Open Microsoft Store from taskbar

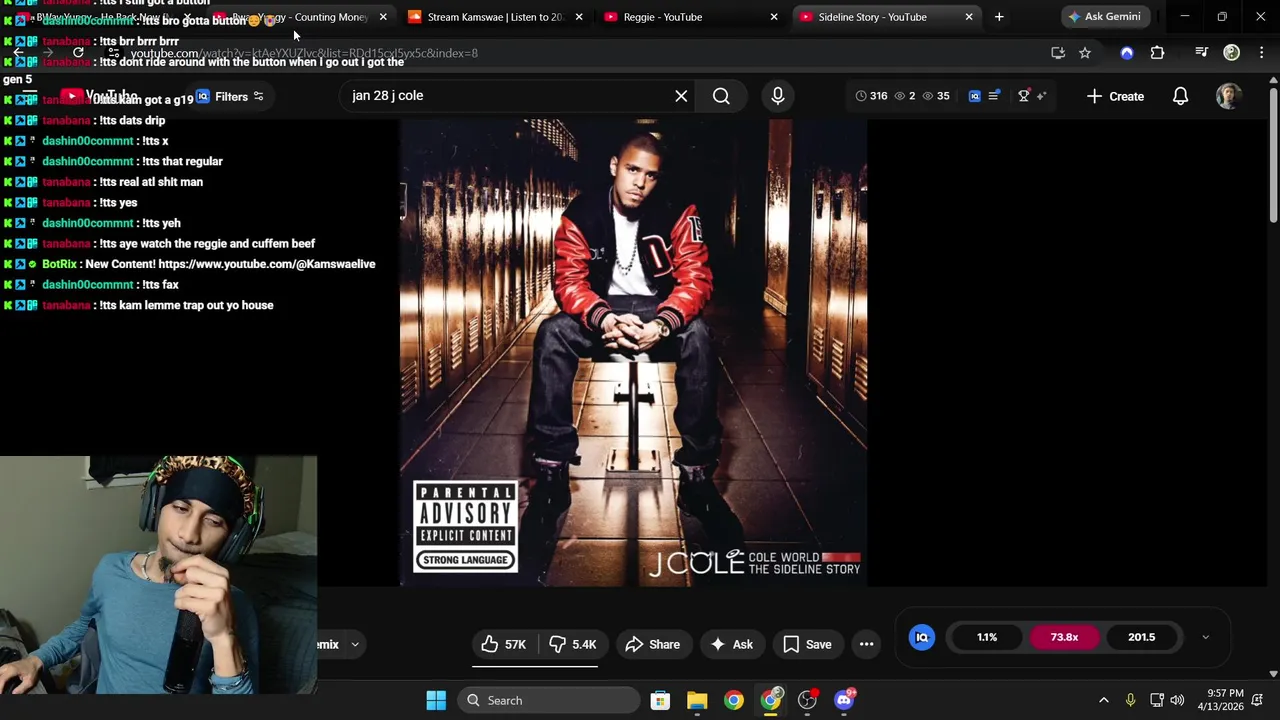click(660, 700)
